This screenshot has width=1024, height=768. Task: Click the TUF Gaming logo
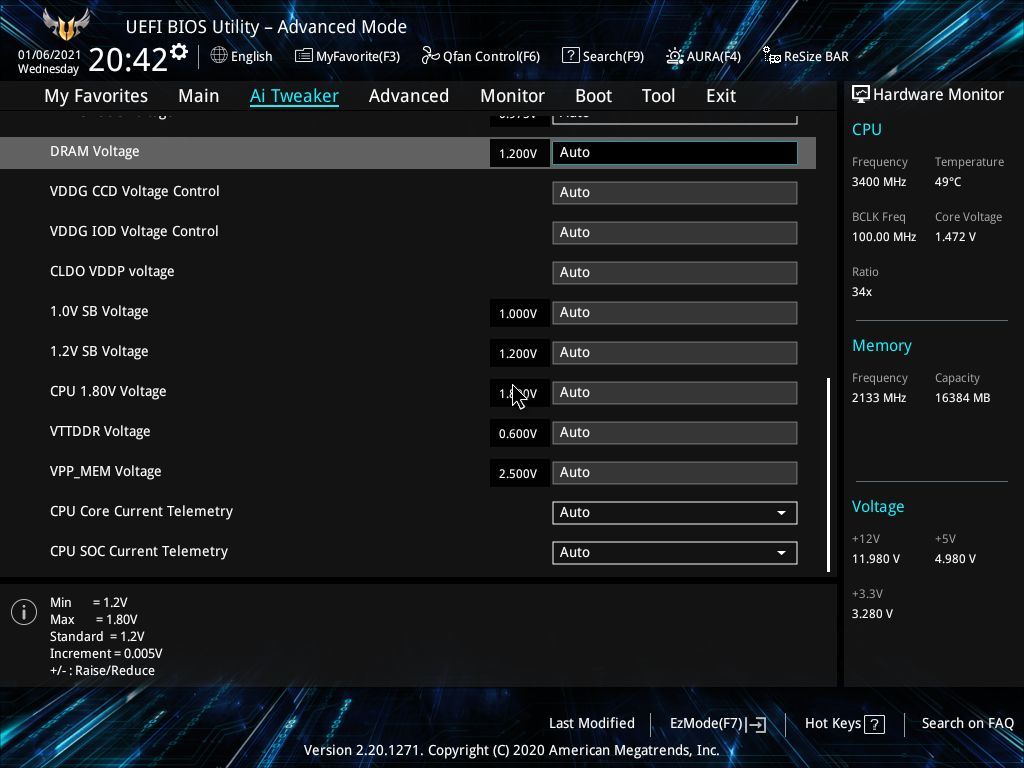(x=66, y=25)
